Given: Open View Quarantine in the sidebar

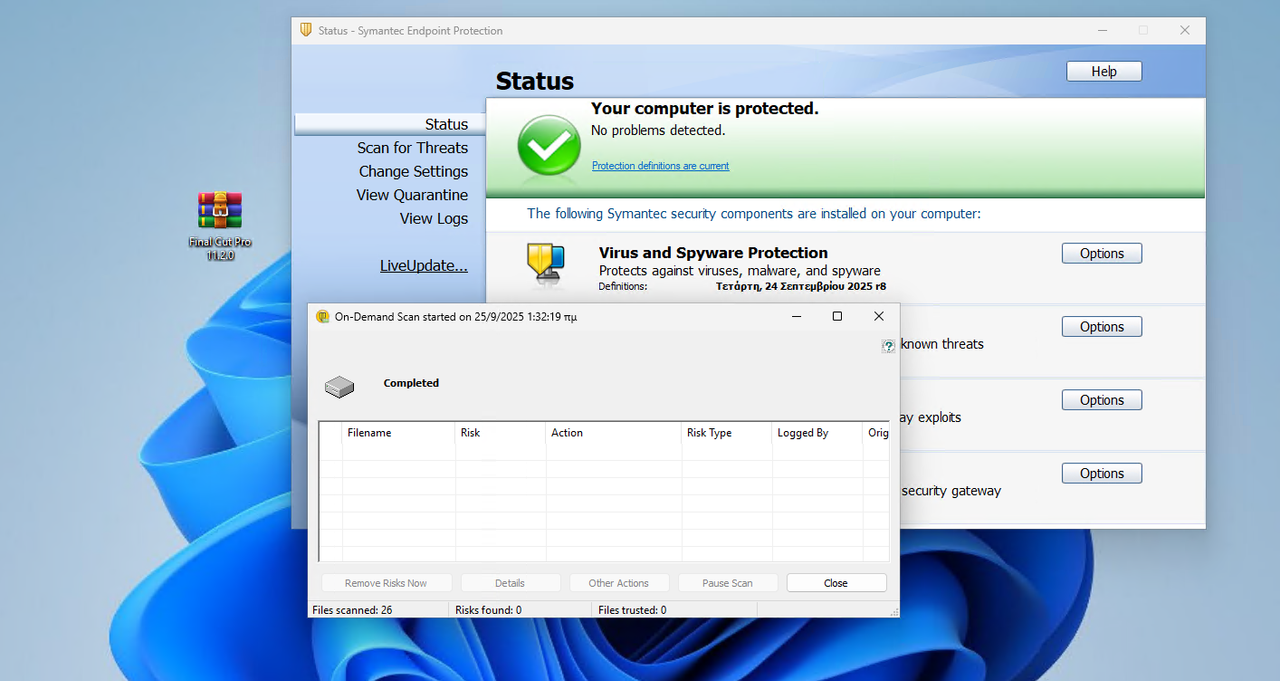Looking at the screenshot, I should pos(412,195).
